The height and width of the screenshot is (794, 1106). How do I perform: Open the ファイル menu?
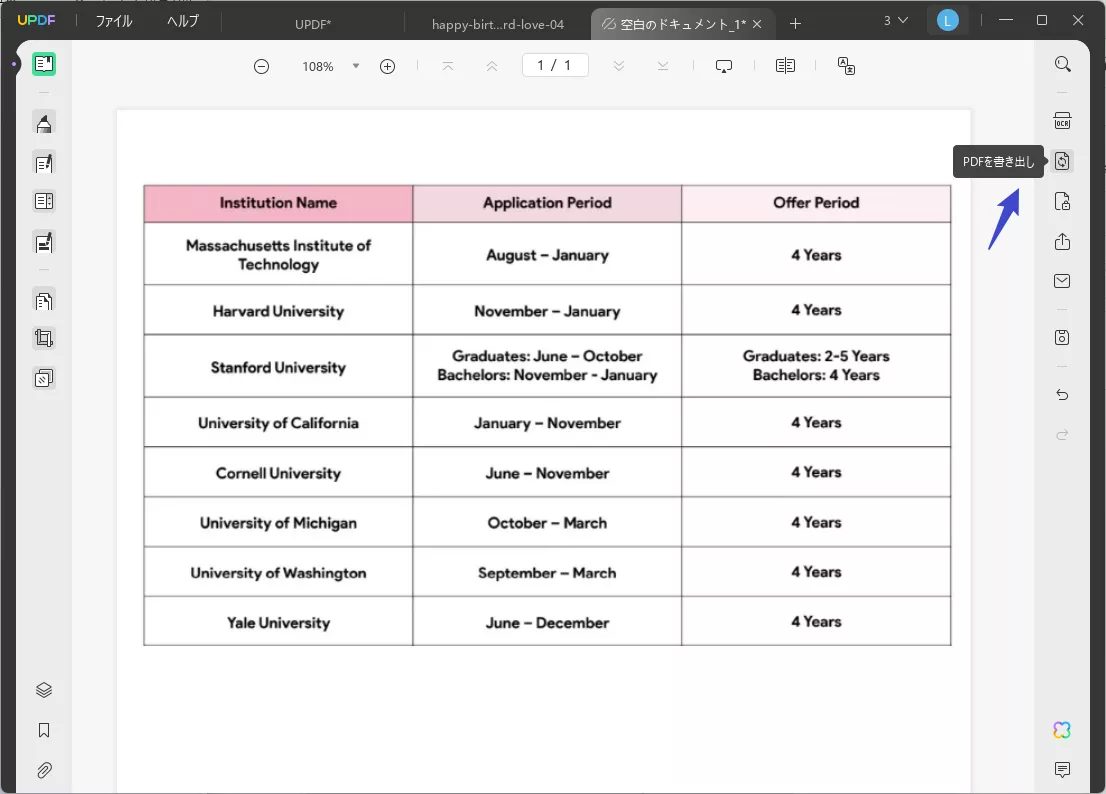coord(114,22)
